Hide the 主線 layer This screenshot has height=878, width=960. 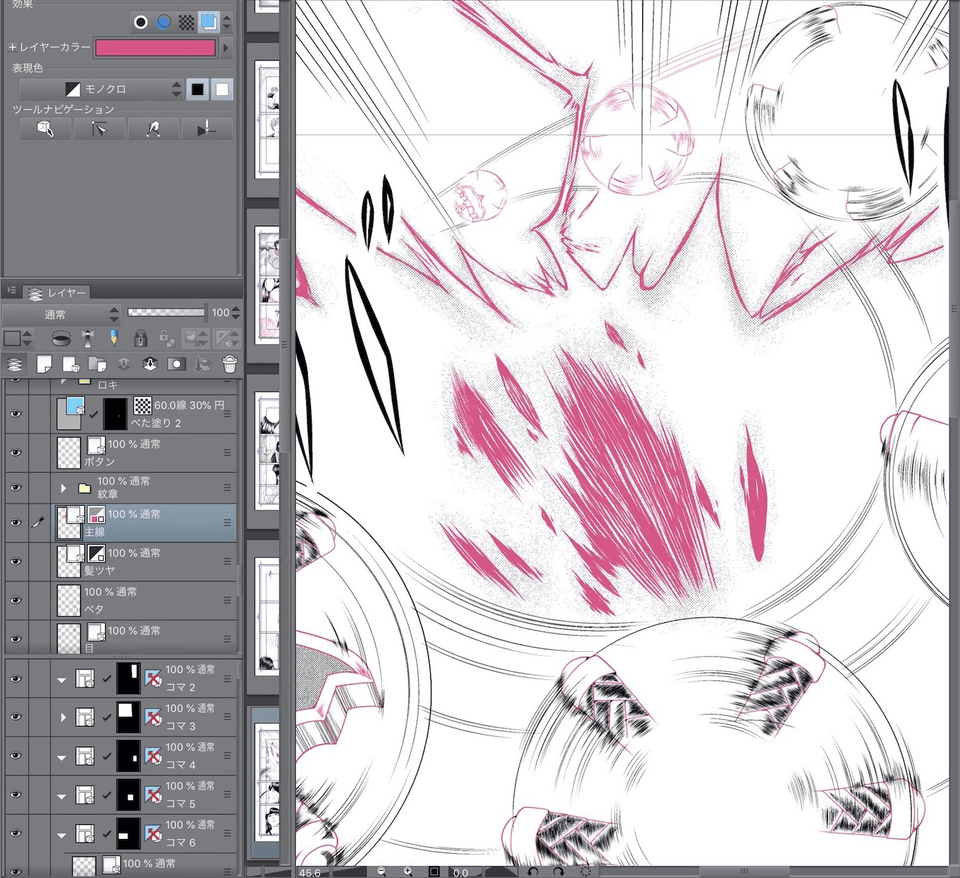point(15,522)
